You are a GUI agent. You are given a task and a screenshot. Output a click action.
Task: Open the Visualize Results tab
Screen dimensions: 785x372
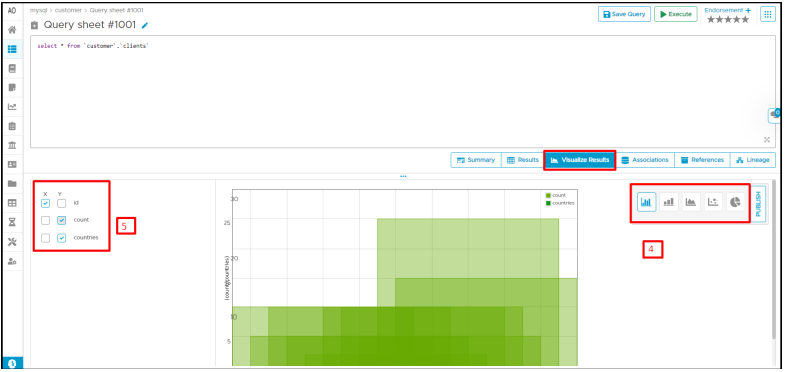(x=580, y=160)
